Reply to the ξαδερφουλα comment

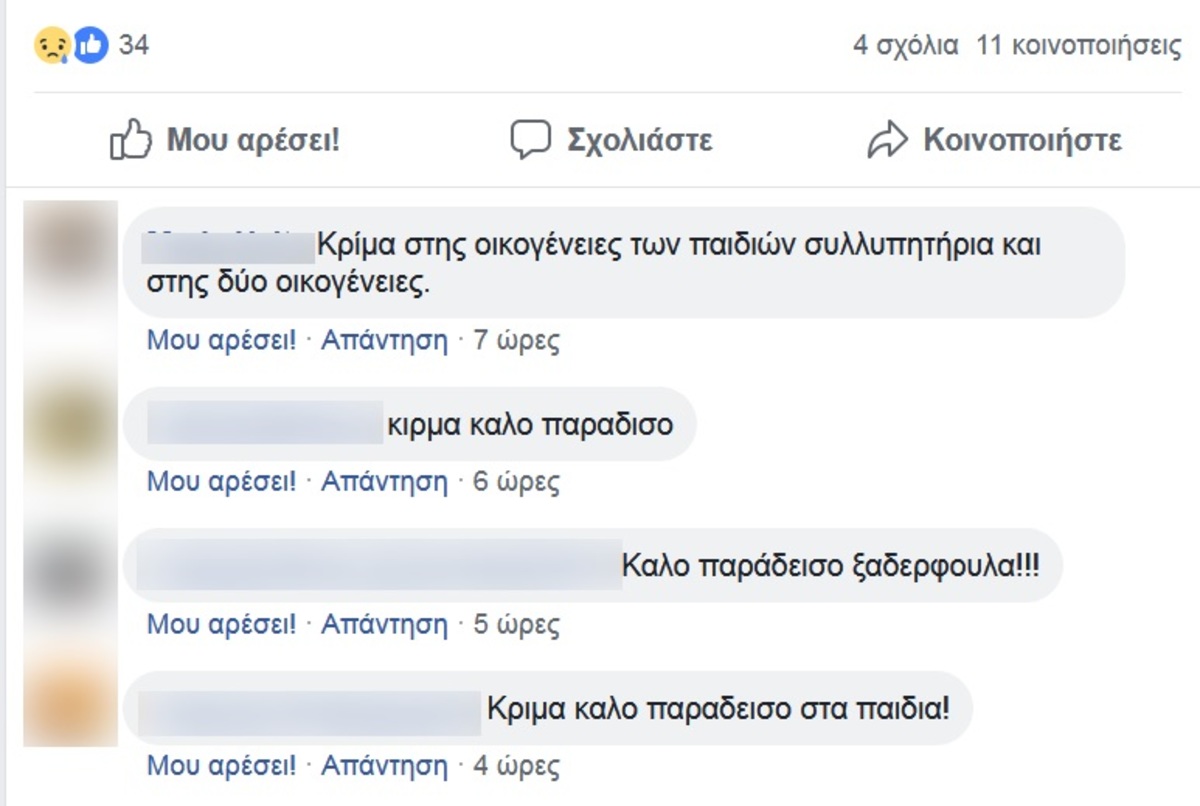point(384,625)
